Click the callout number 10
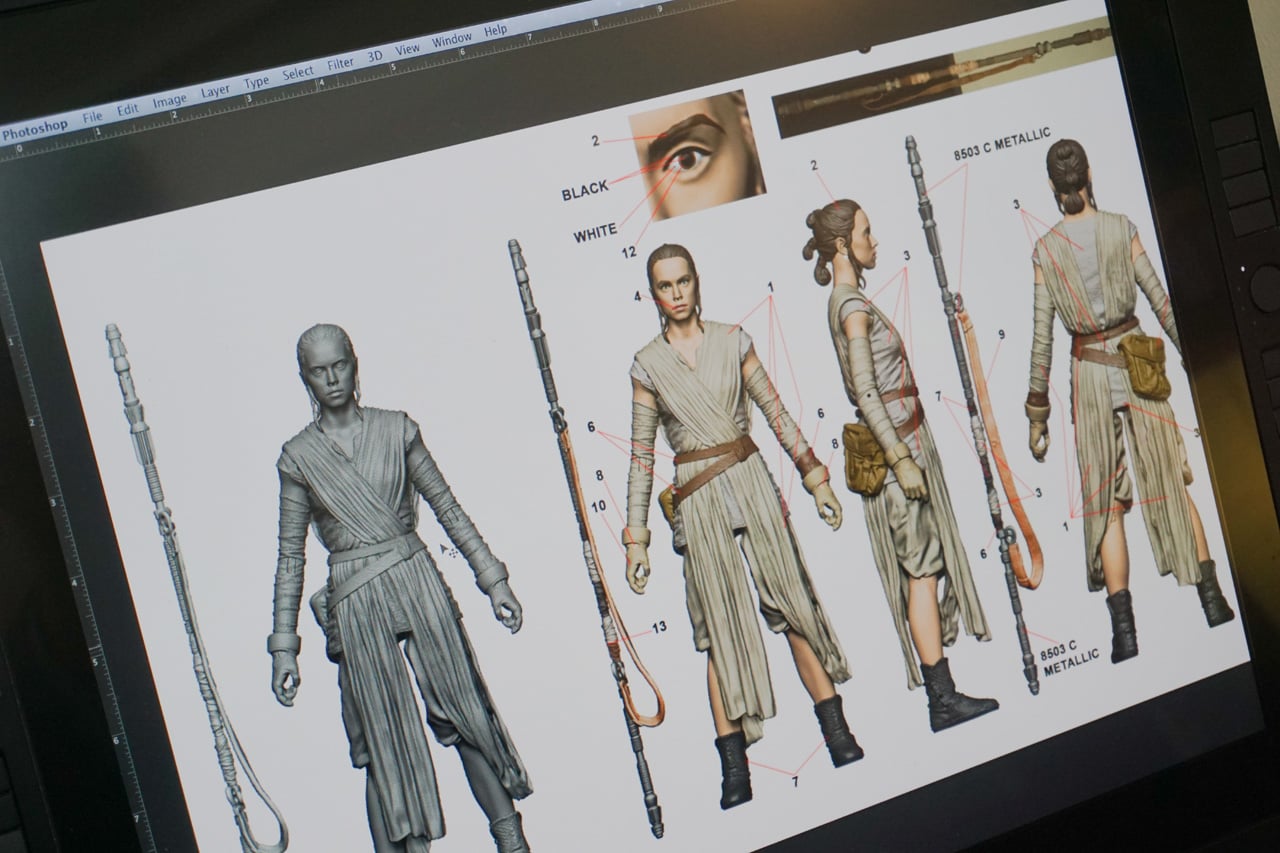Screen dimensions: 1280x853 tap(598, 506)
